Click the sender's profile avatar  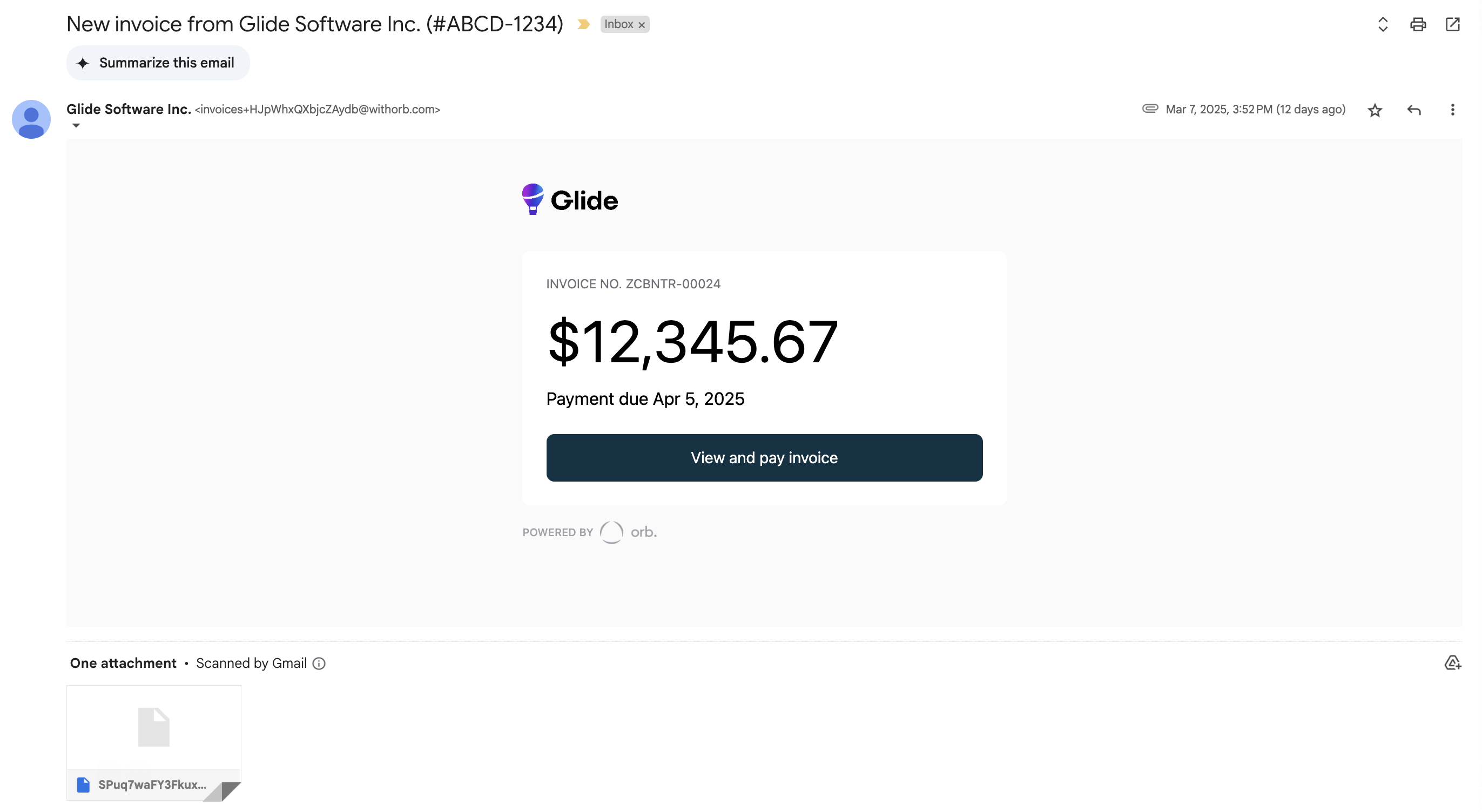(31, 119)
